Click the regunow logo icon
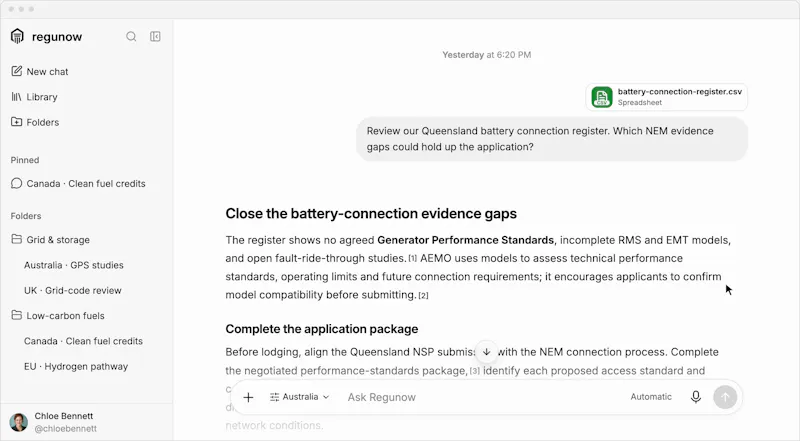The height and width of the screenshot is (441, 800). pyautogui.click(x=17, y=36)
